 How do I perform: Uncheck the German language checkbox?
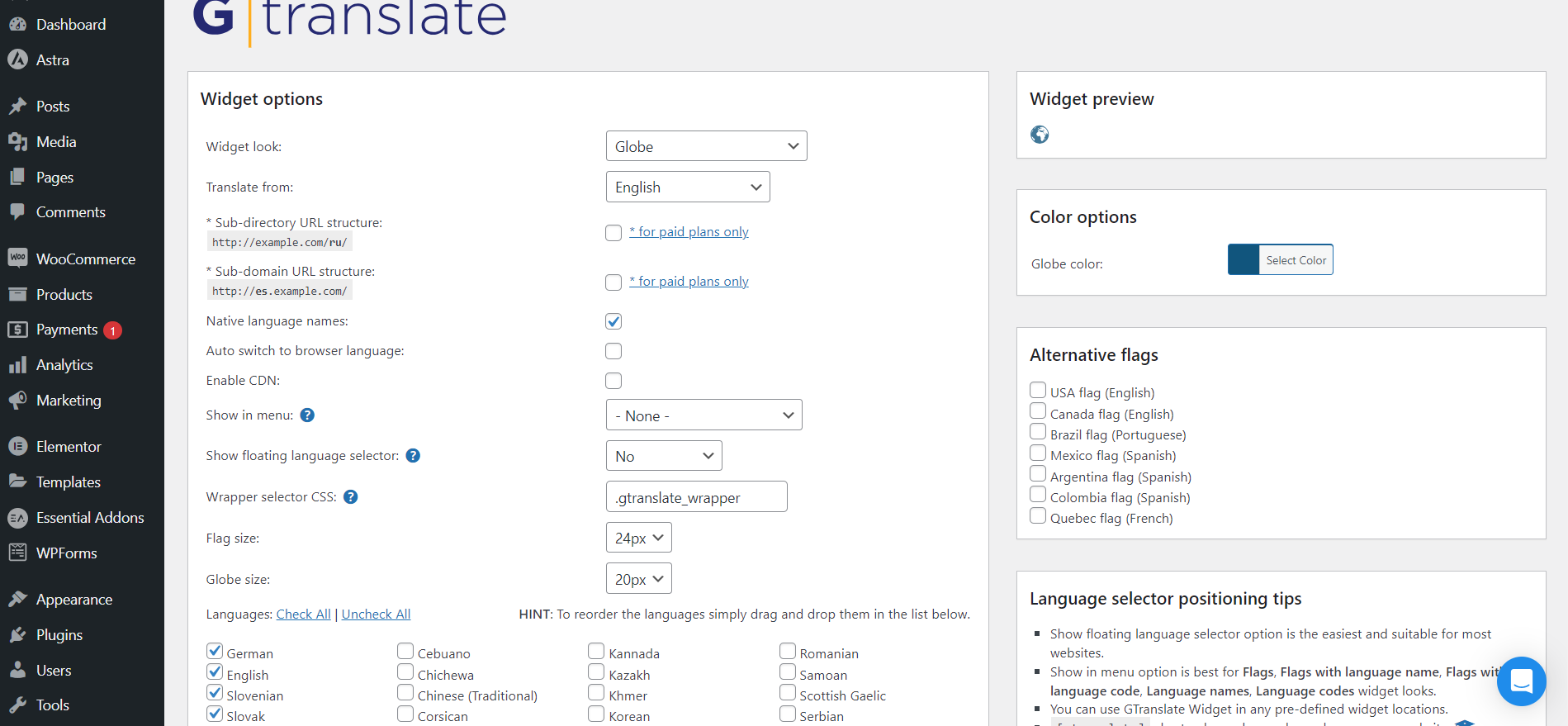[x=215, y=651]
